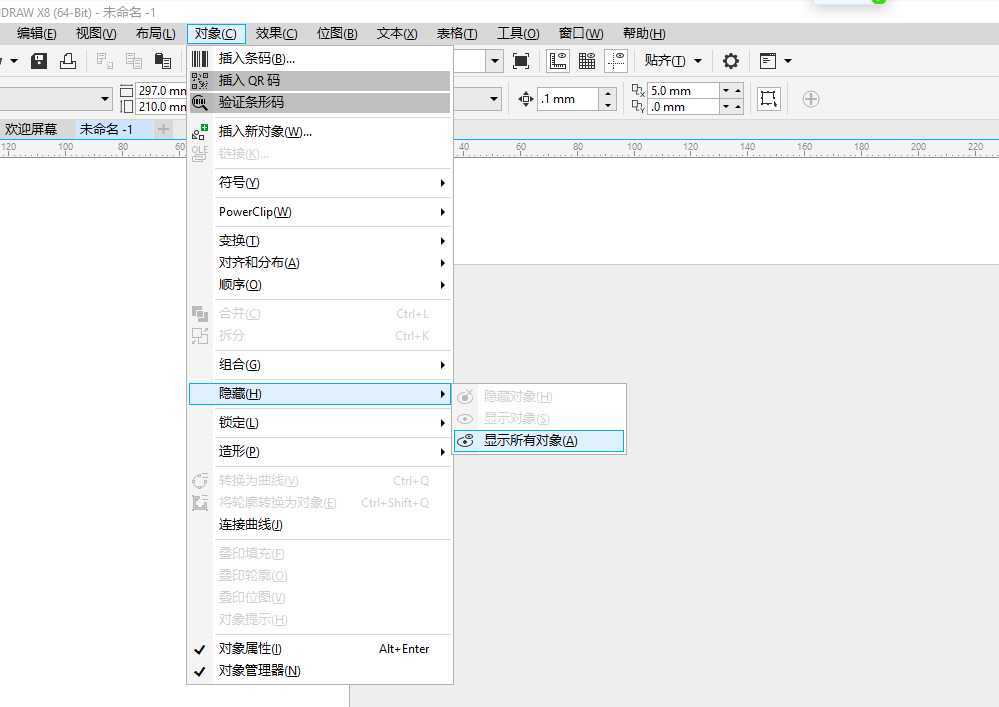Toggle the Grid display icon

pyautogui.click(x=587, y=60)
